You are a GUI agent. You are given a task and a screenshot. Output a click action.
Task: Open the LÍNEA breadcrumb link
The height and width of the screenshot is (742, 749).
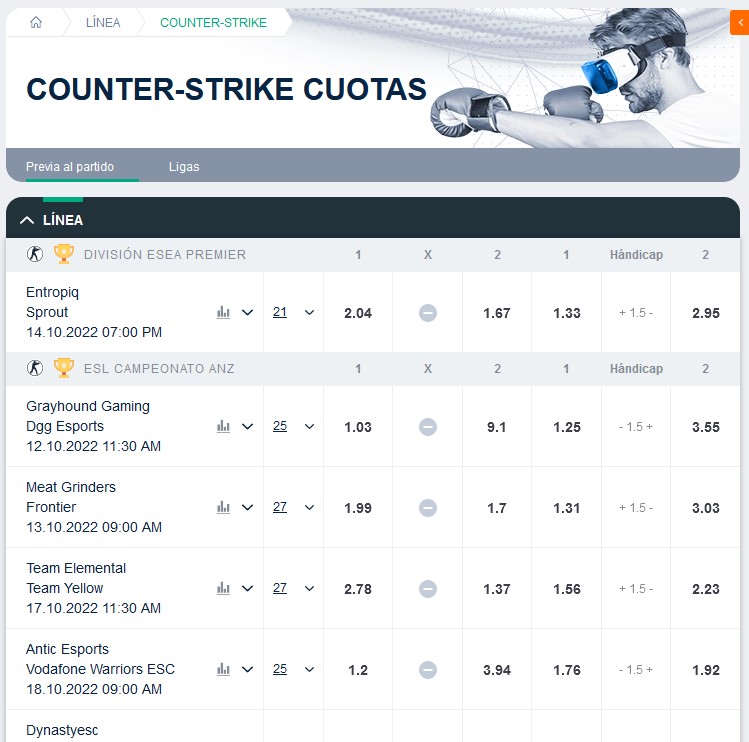click(103, 22)
